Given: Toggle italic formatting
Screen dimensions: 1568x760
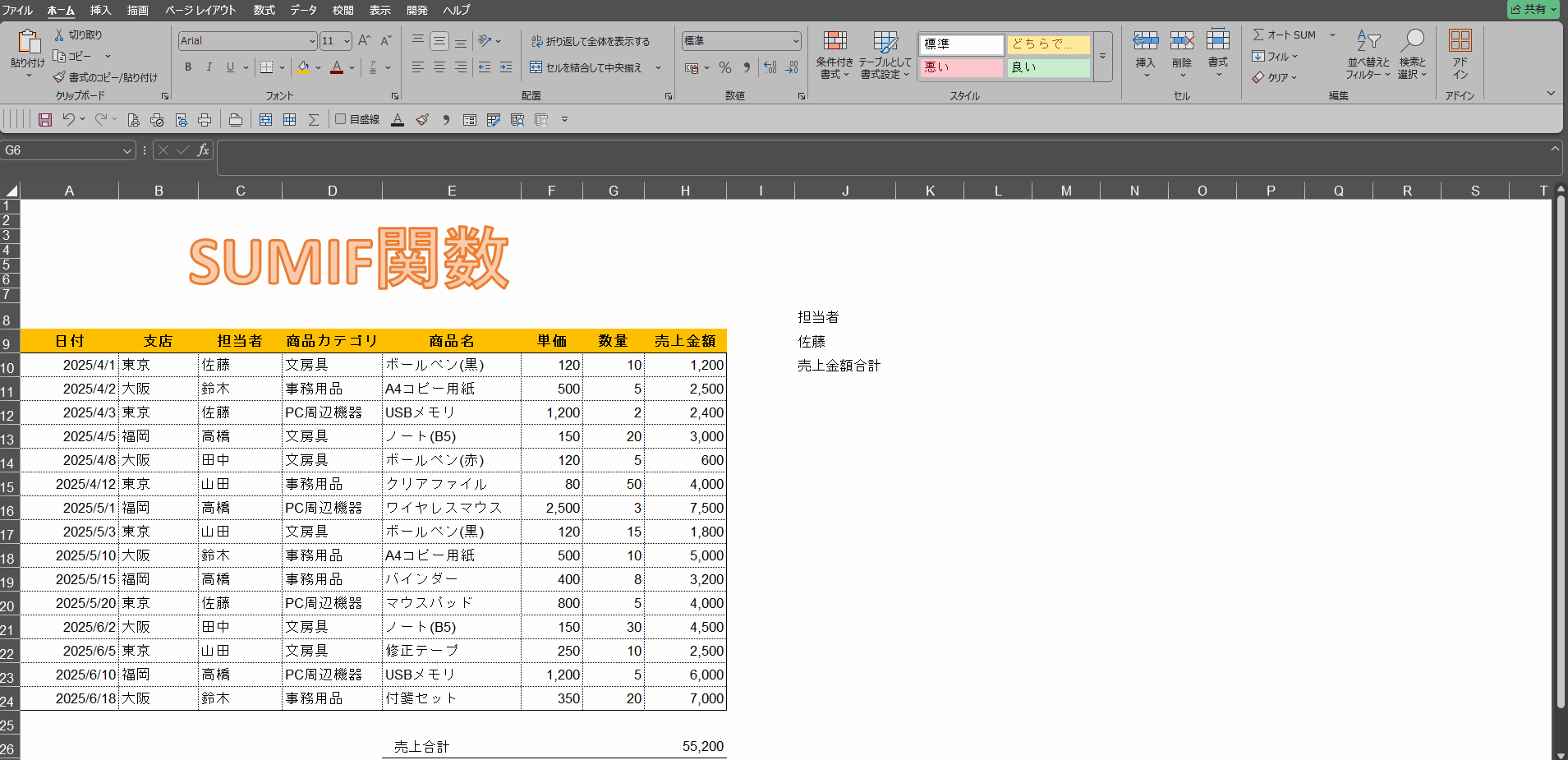Looking at the screenshot, I should [x=209, y=67].
